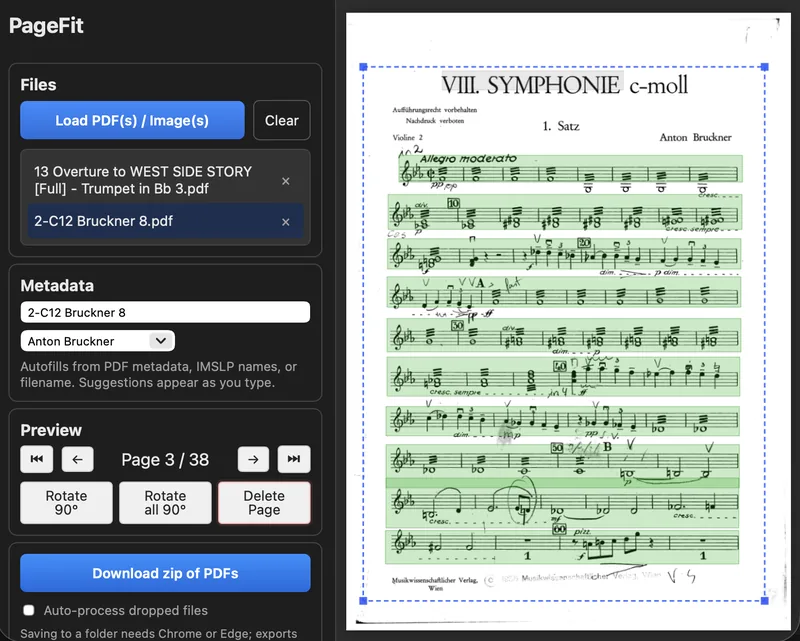Rotate all pages 90°
The width and height of the screenshot is (800, 641).
point(165,503)
